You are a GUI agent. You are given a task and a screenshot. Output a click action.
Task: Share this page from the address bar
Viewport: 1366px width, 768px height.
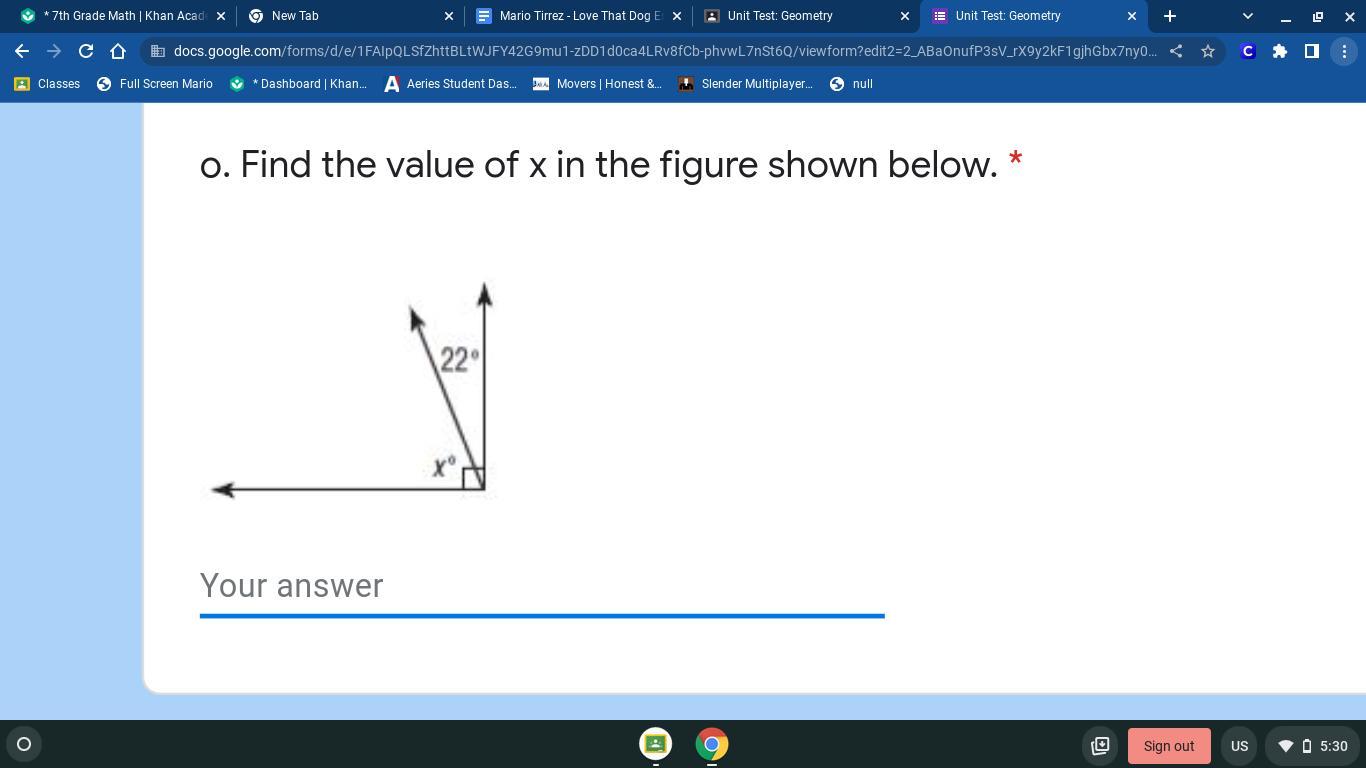tap(1176, 51)
